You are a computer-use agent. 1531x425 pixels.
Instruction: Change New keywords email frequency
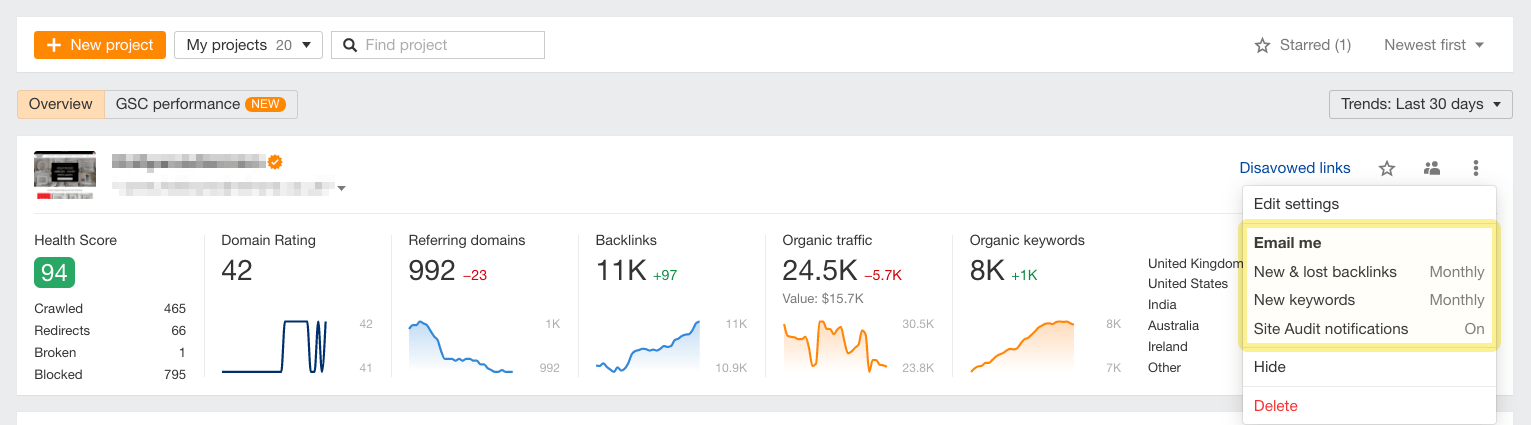1456,300
